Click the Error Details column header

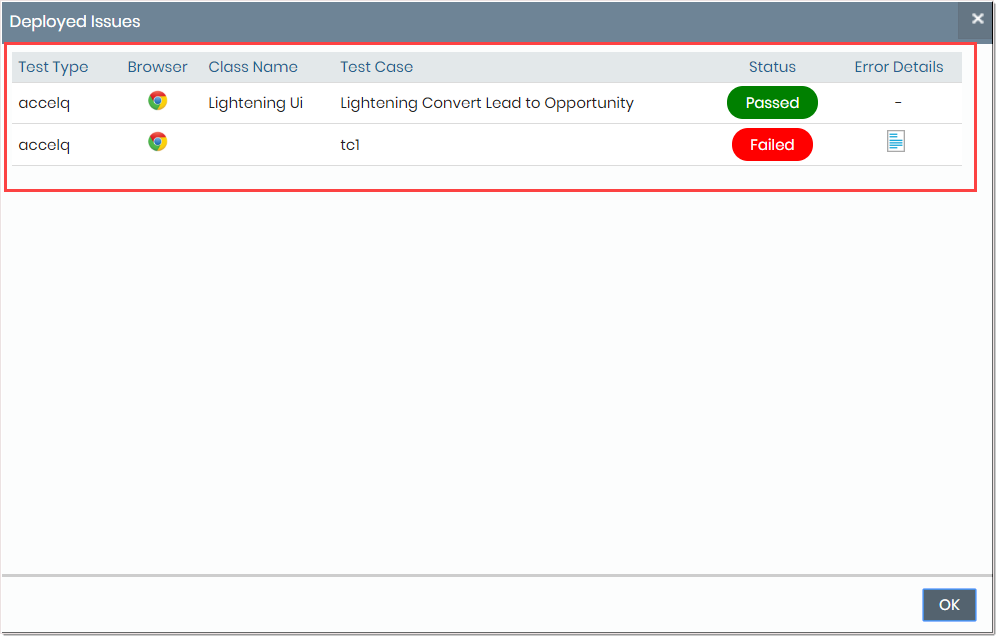[x=898, y=67]
